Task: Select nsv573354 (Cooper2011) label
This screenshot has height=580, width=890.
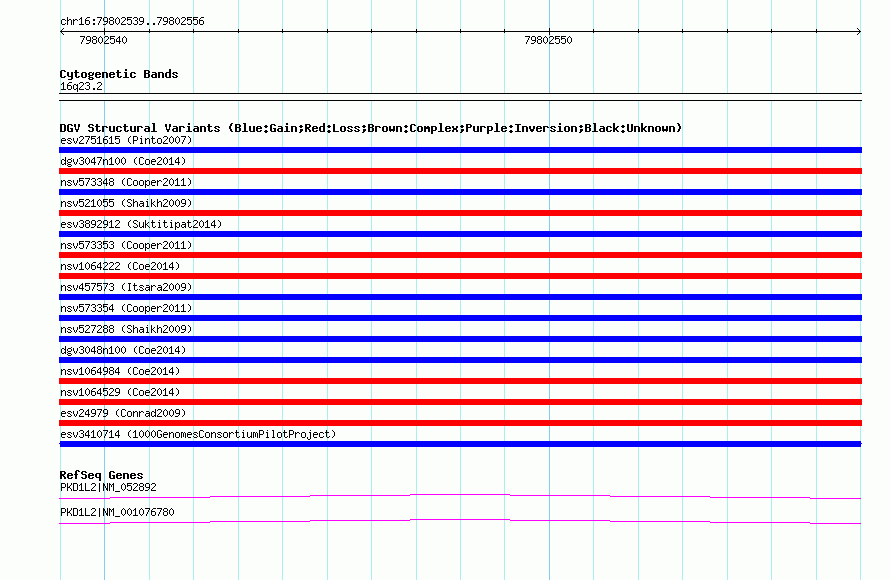Action: pyautogui.click(x=126, y=308)
